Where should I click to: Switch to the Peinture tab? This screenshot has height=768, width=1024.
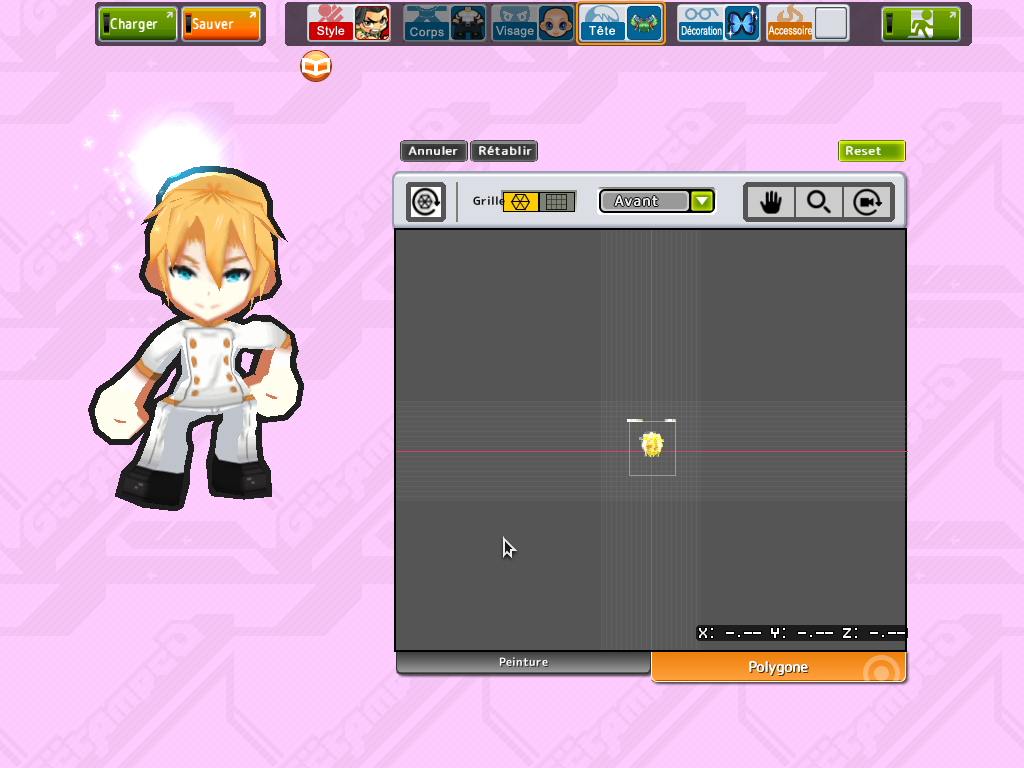click(x=524, y=662)
